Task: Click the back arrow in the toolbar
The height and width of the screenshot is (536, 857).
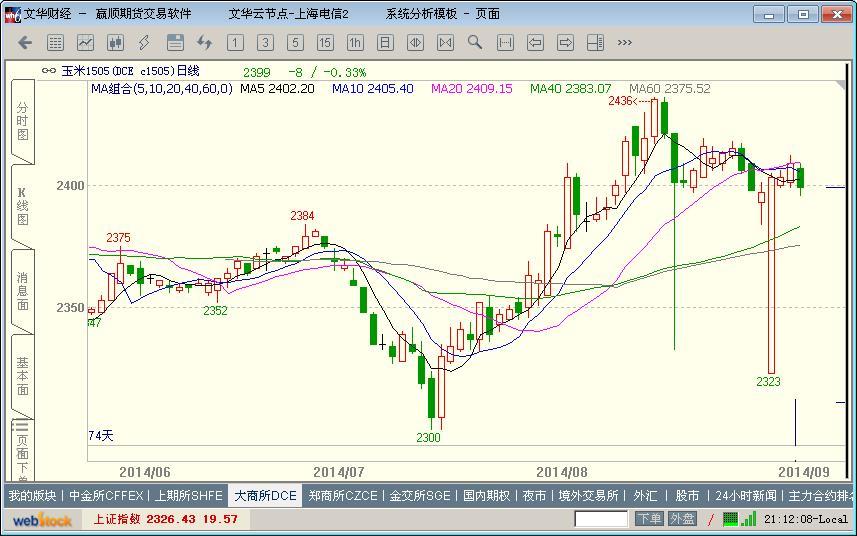Action: pos(26,43)
